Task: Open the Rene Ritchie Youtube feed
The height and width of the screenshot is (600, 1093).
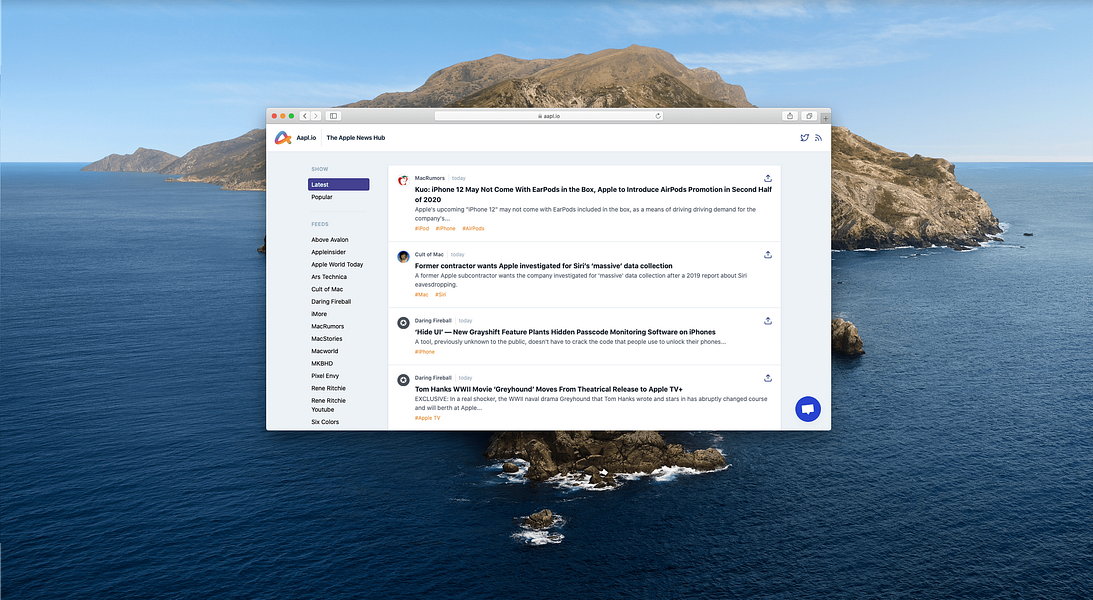Action: [328, 405]
